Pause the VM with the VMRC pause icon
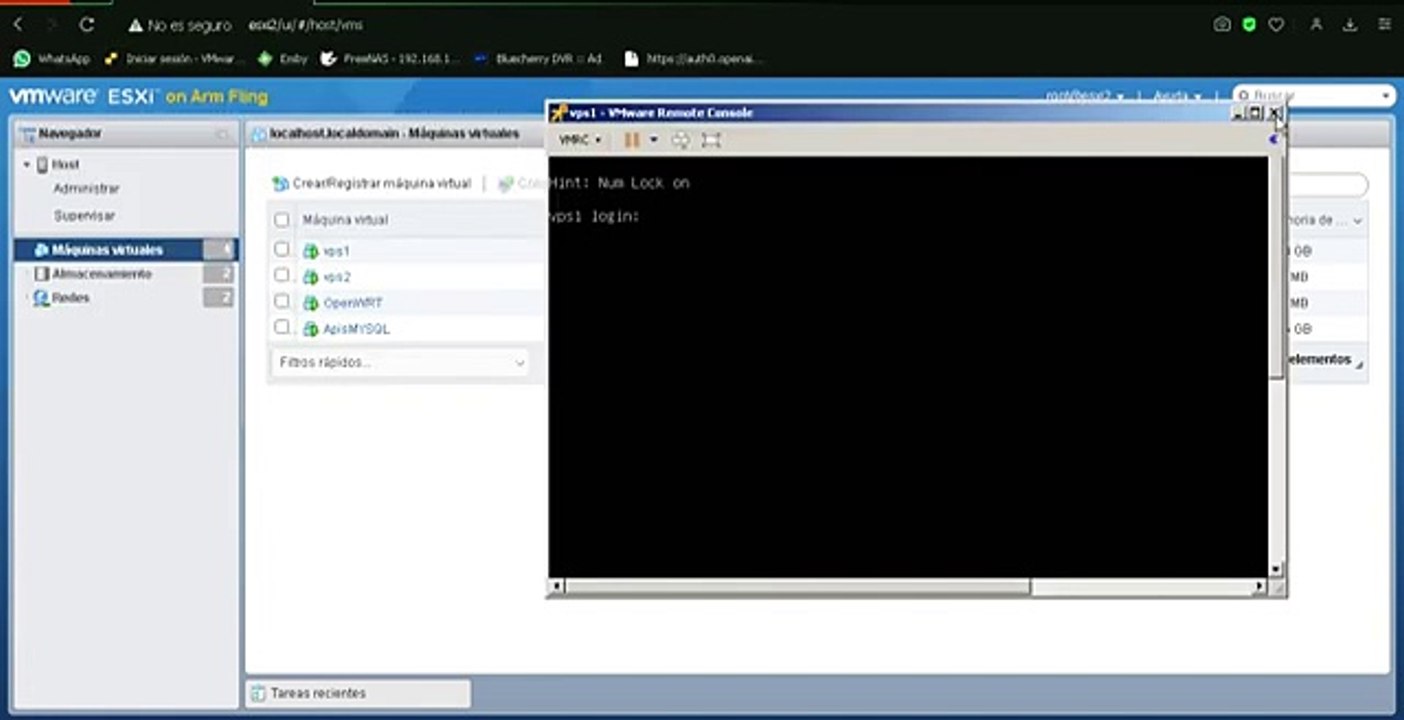This screenshot has width=1404, height=720. tap(631, 140)
